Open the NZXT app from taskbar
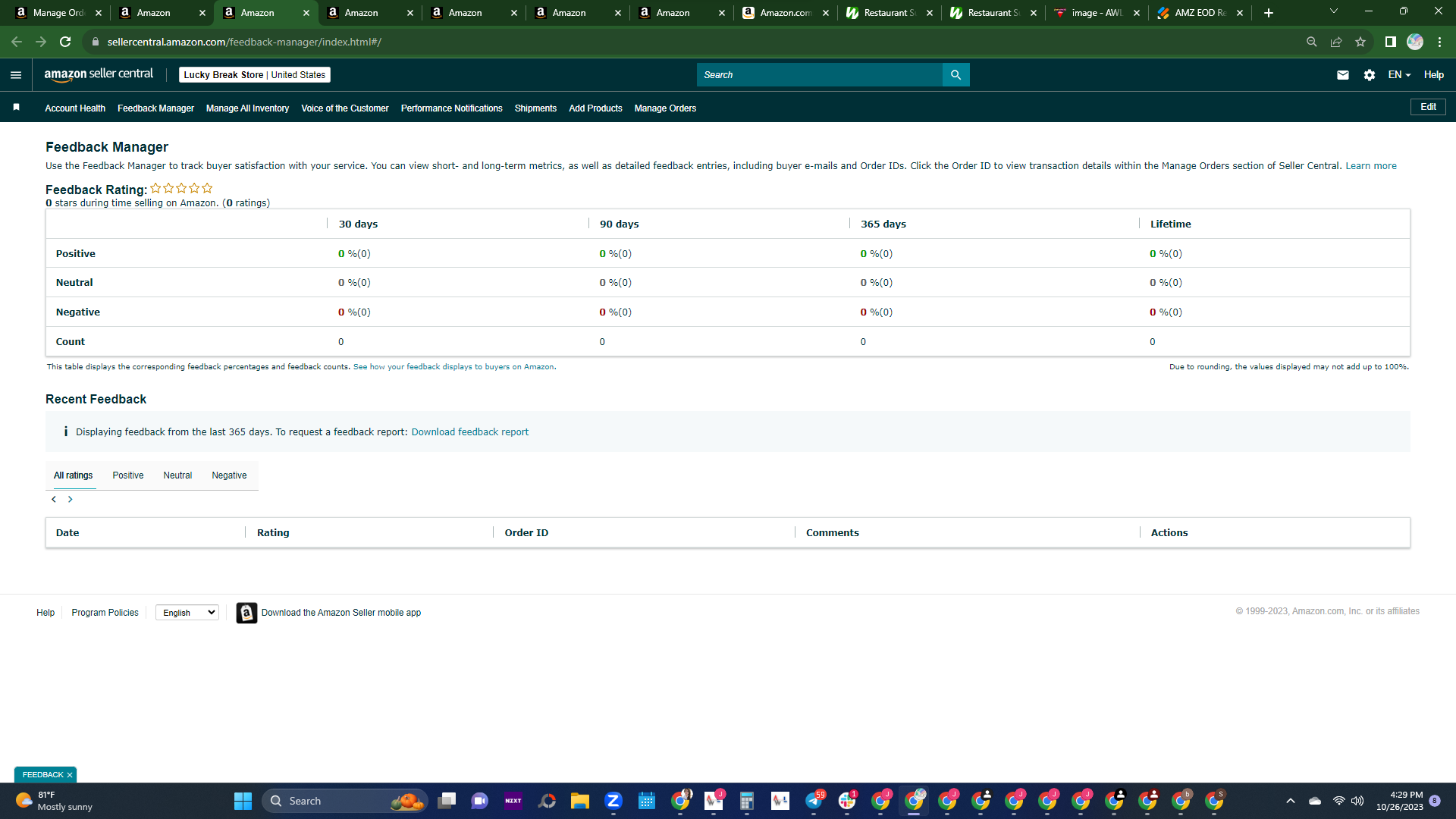The width and height of the screenshot is (1456, 819). pos(513,801)
